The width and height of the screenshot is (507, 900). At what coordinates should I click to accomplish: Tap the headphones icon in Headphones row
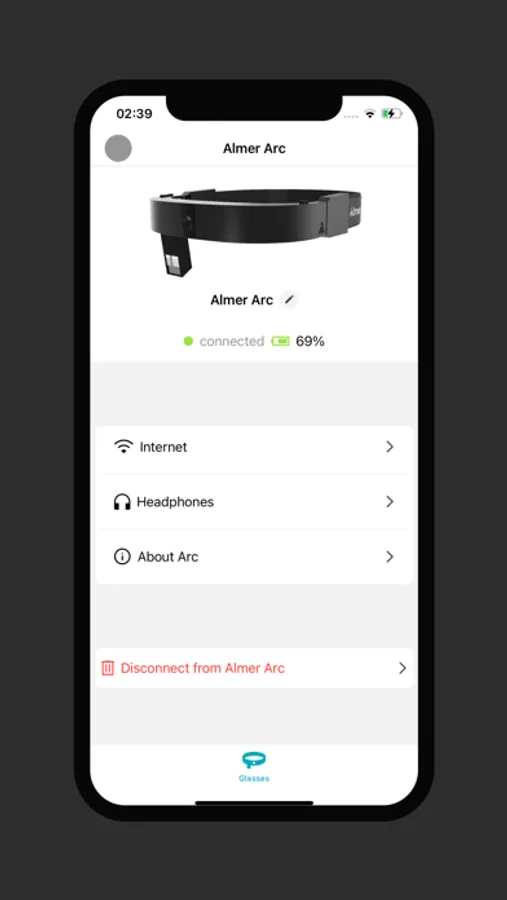coord(122,502)
